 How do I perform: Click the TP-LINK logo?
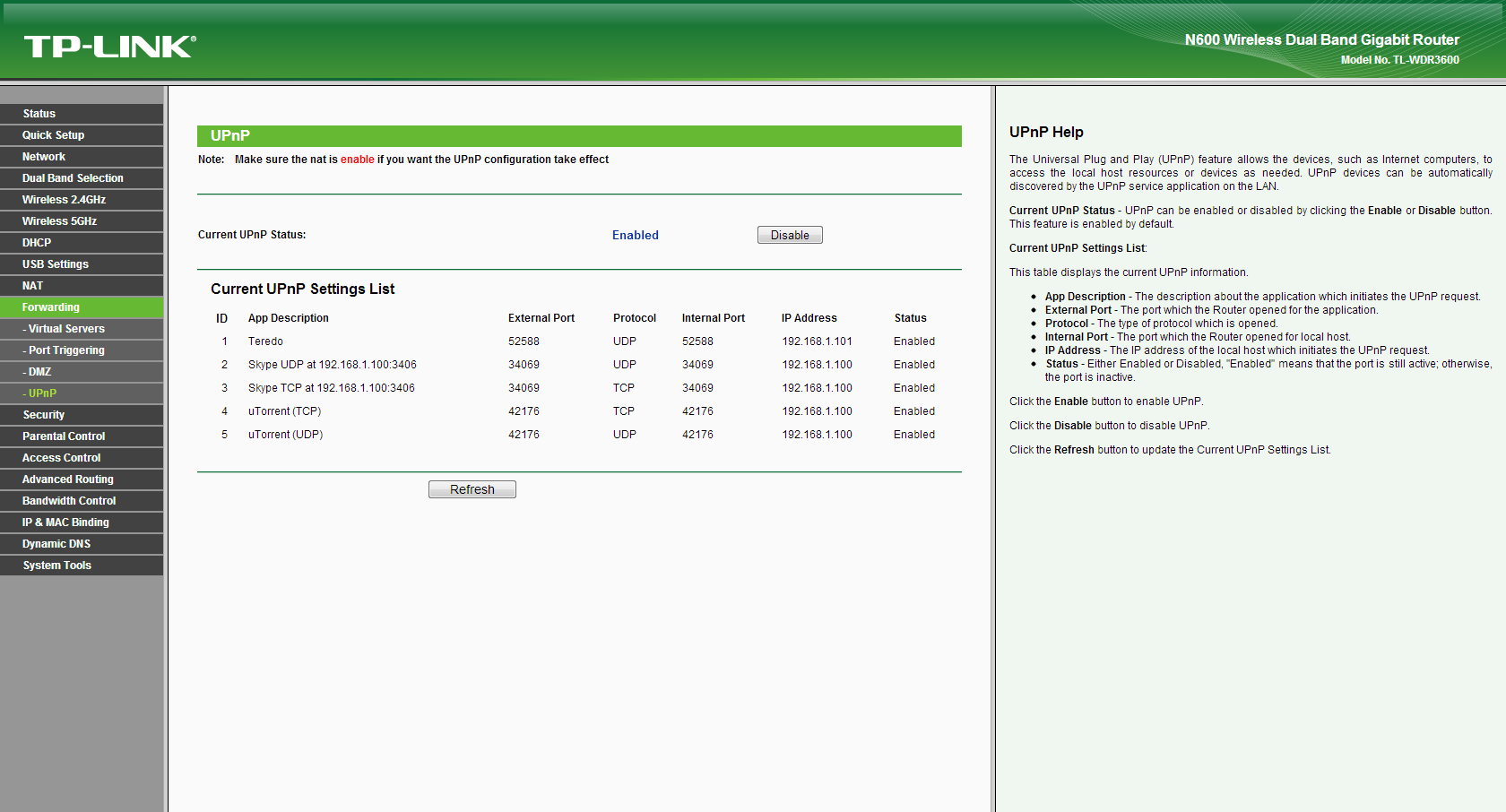coord(110,47)
